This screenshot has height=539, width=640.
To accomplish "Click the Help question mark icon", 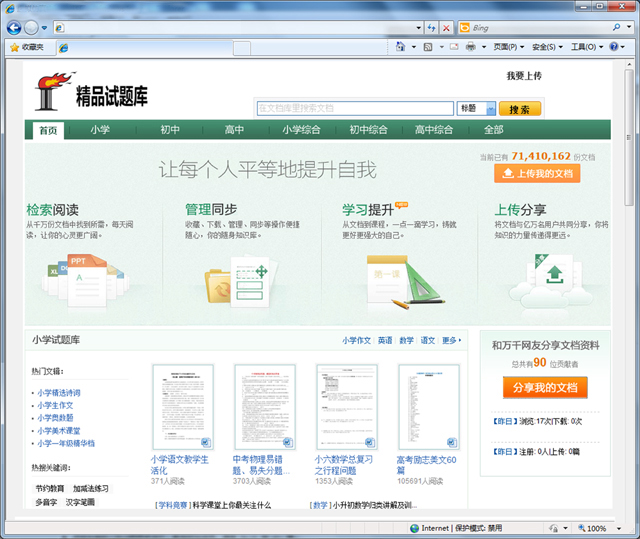I will [614, 47].
